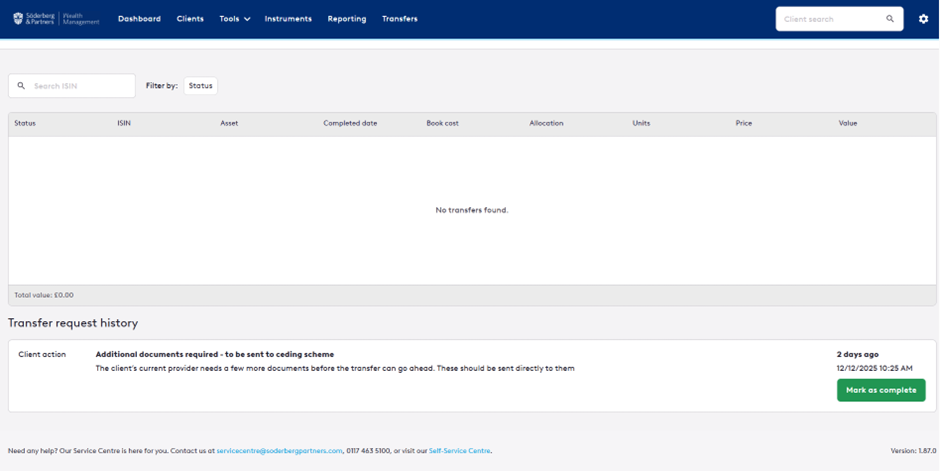Click the Allocation column header
Screen dimensions: 940x471
click(x=546, y=123)
